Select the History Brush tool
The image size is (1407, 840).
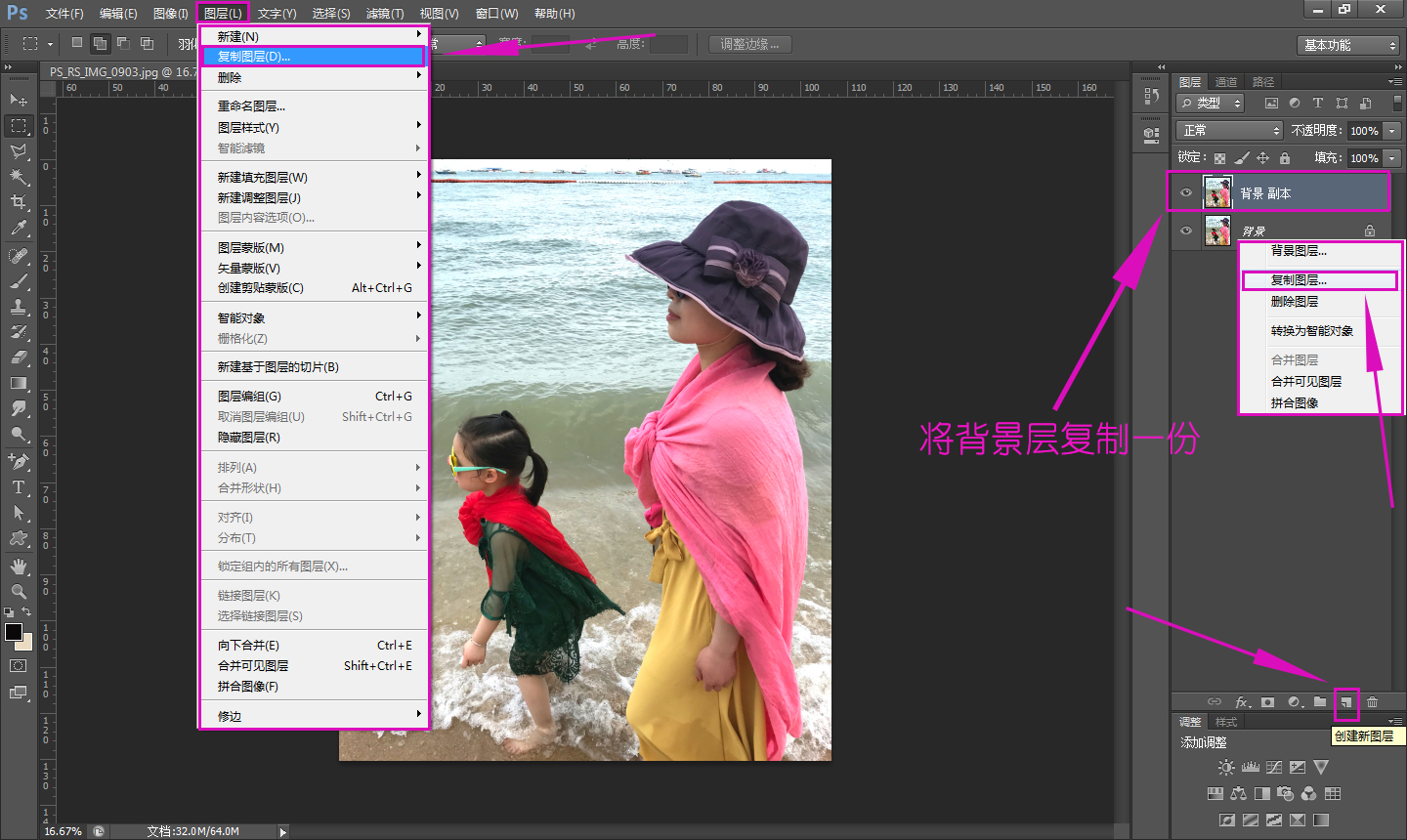19,332
